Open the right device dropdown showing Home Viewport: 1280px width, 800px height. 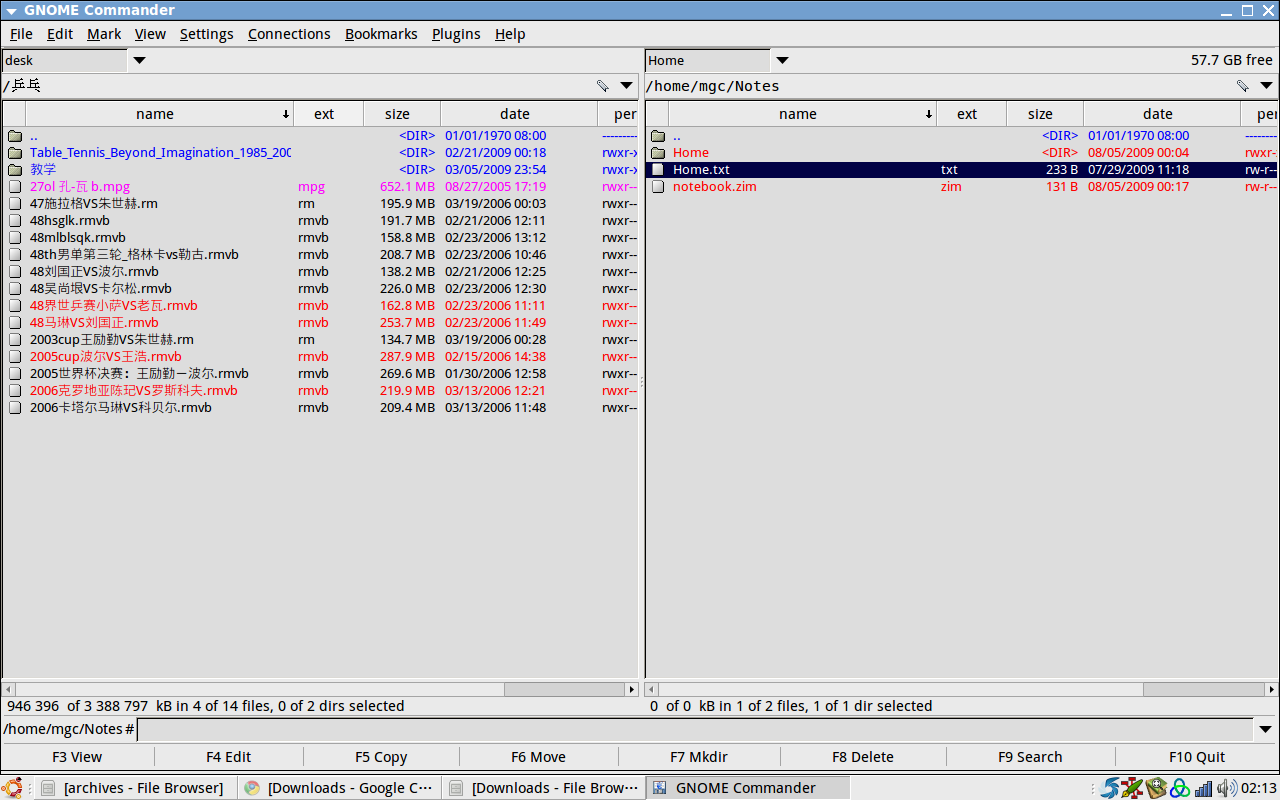click(782, 61)
